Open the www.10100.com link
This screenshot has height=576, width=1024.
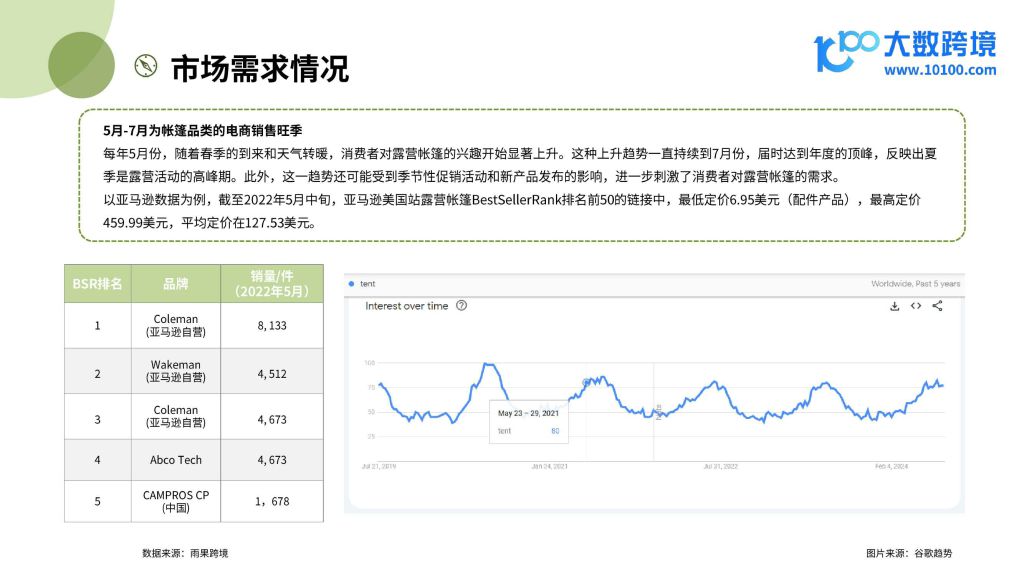(x=940, y=70)
